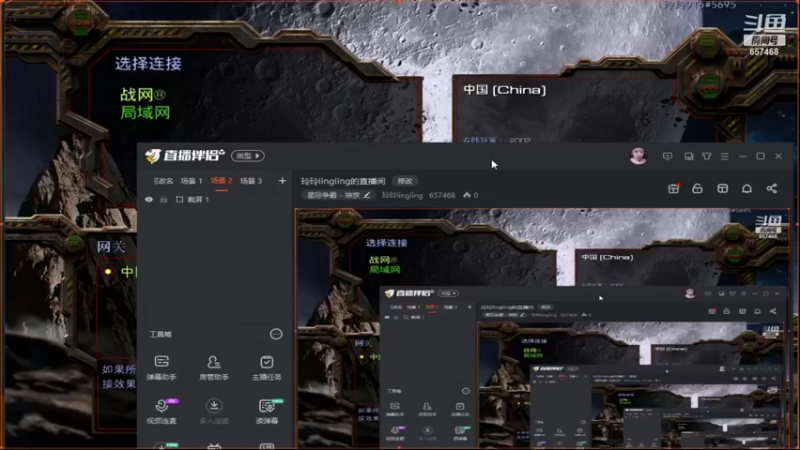
Task: Open the 视频连麦 tool
Action: pos(161,411)
